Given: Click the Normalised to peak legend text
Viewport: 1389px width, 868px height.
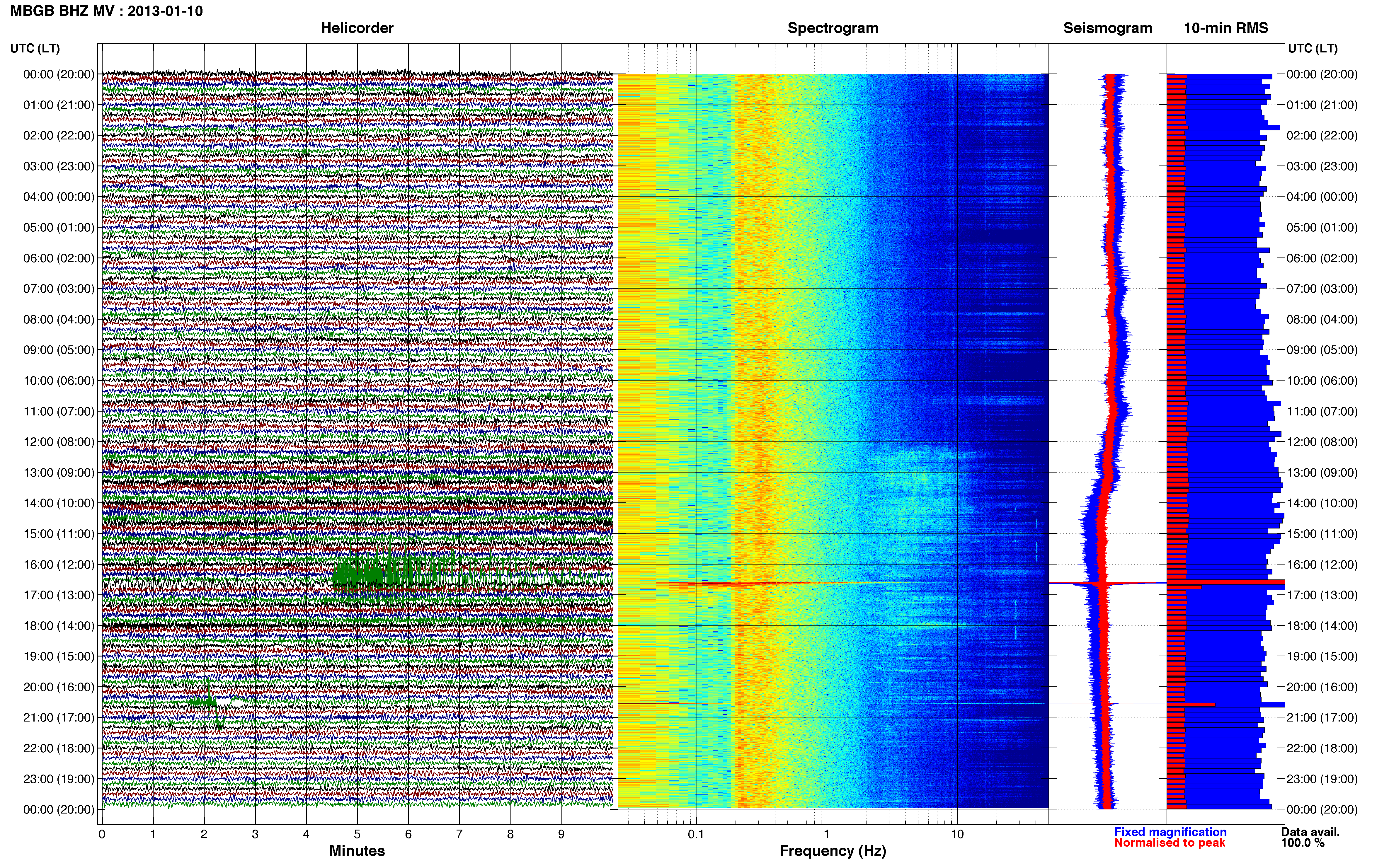Looking at the screenshot, I should coord(1170,843).
